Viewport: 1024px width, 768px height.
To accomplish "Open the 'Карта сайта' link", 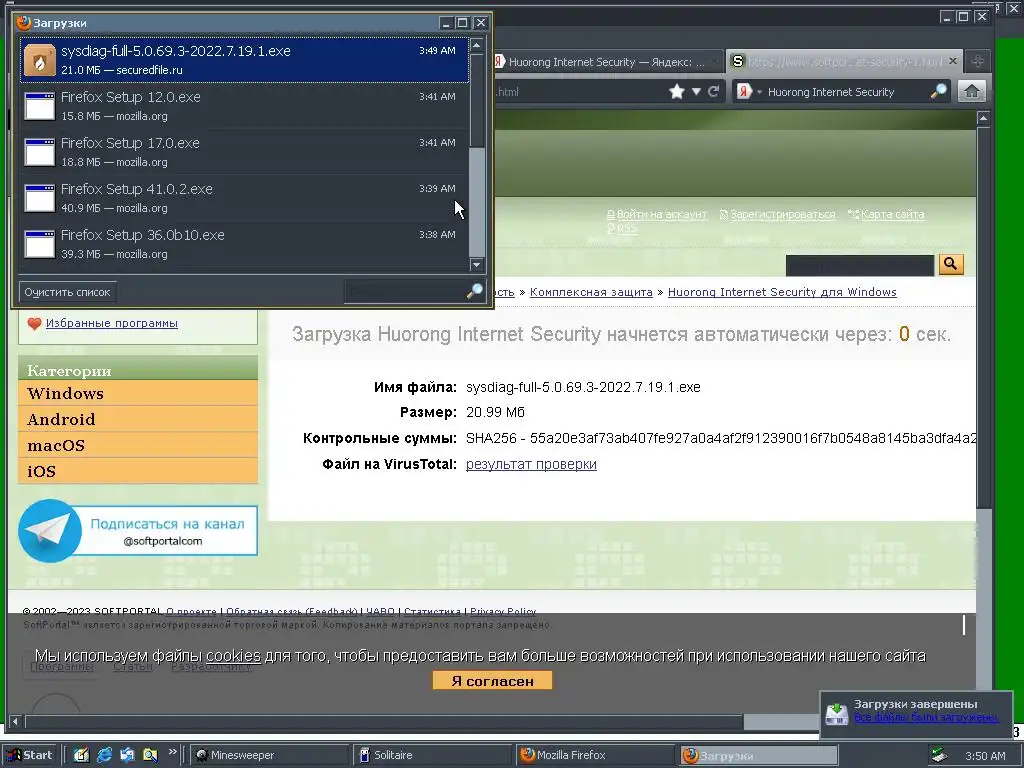I will tap(892, 214).
